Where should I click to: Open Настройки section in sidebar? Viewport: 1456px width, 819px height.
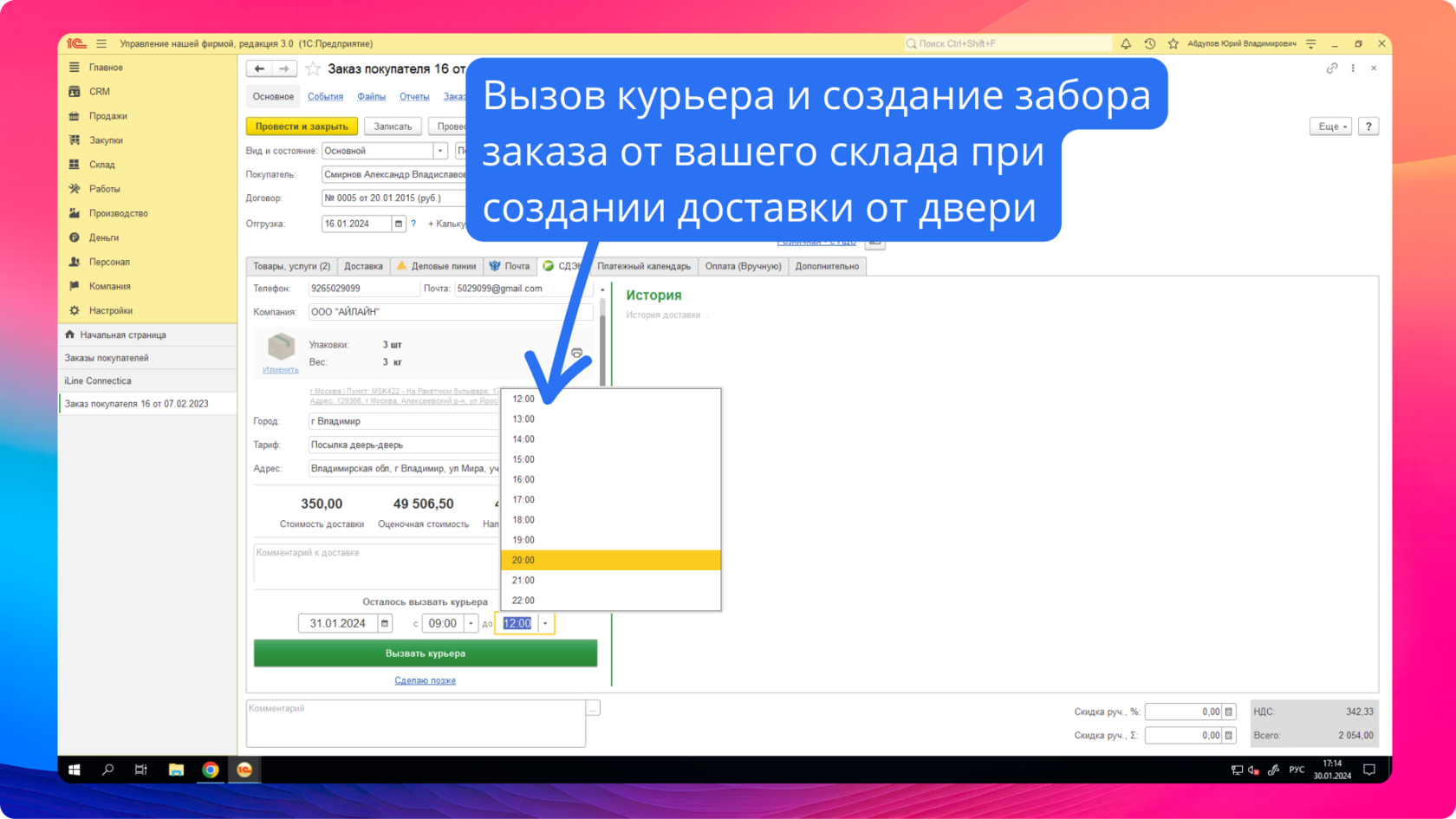(110, 310)
